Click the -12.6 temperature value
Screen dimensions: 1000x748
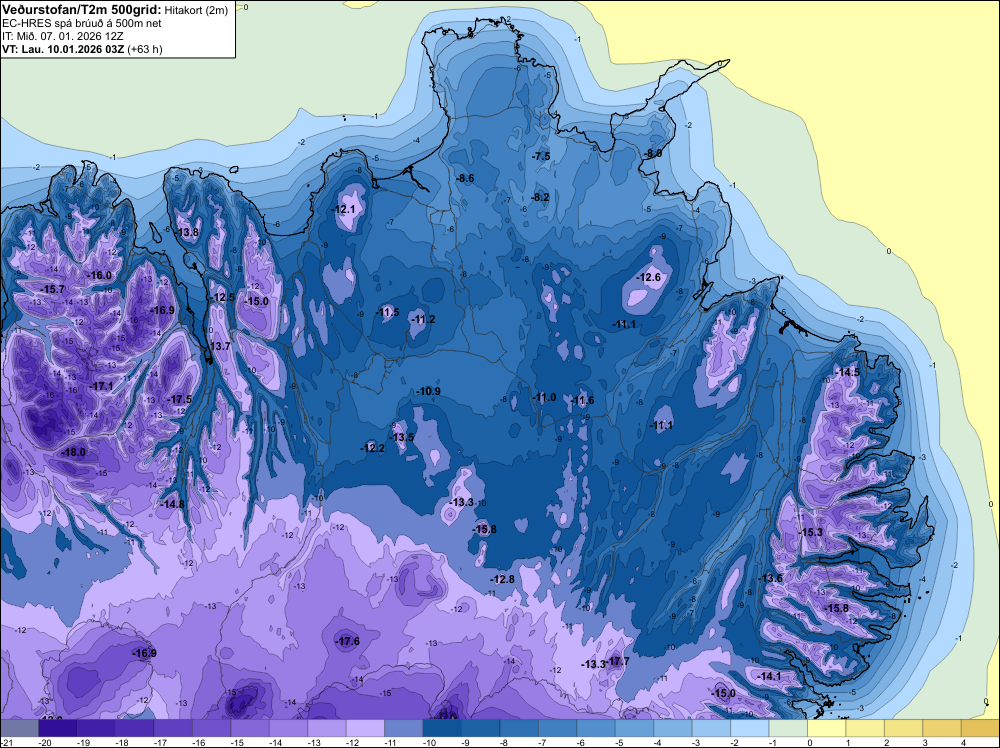pyautogui.click(x=649, y=277)
